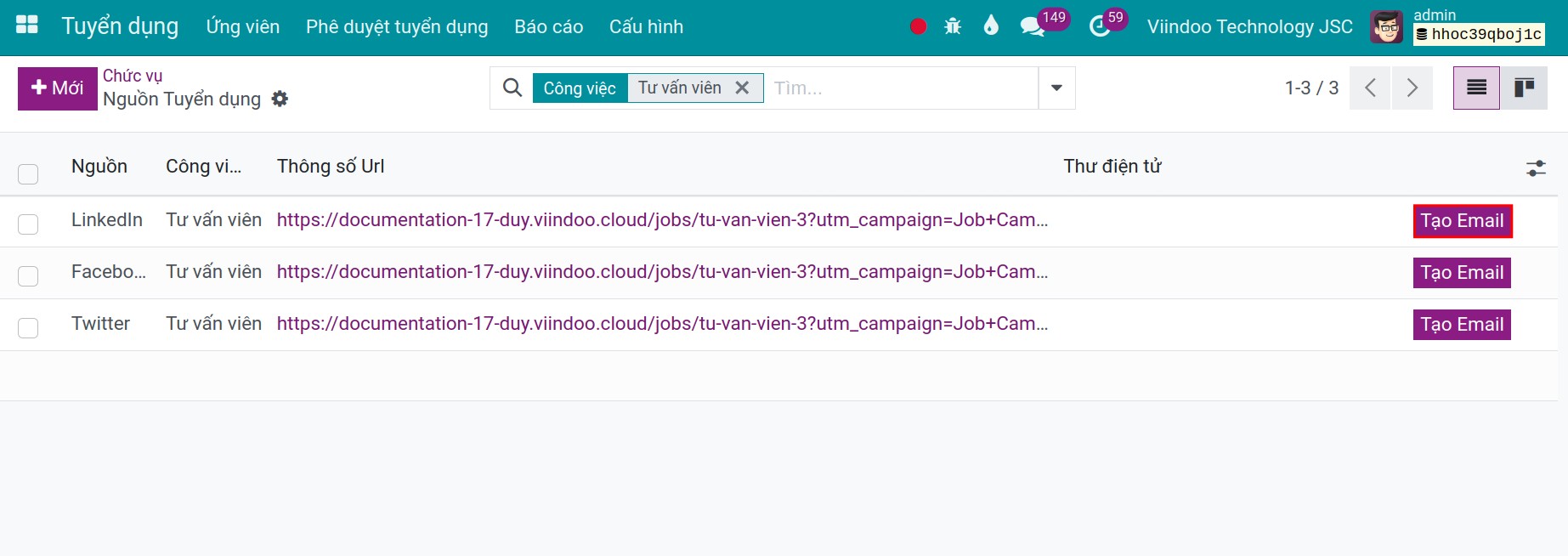Sort by Thông số Url column header
1568x556 pixels.
[x=331, y=167]
